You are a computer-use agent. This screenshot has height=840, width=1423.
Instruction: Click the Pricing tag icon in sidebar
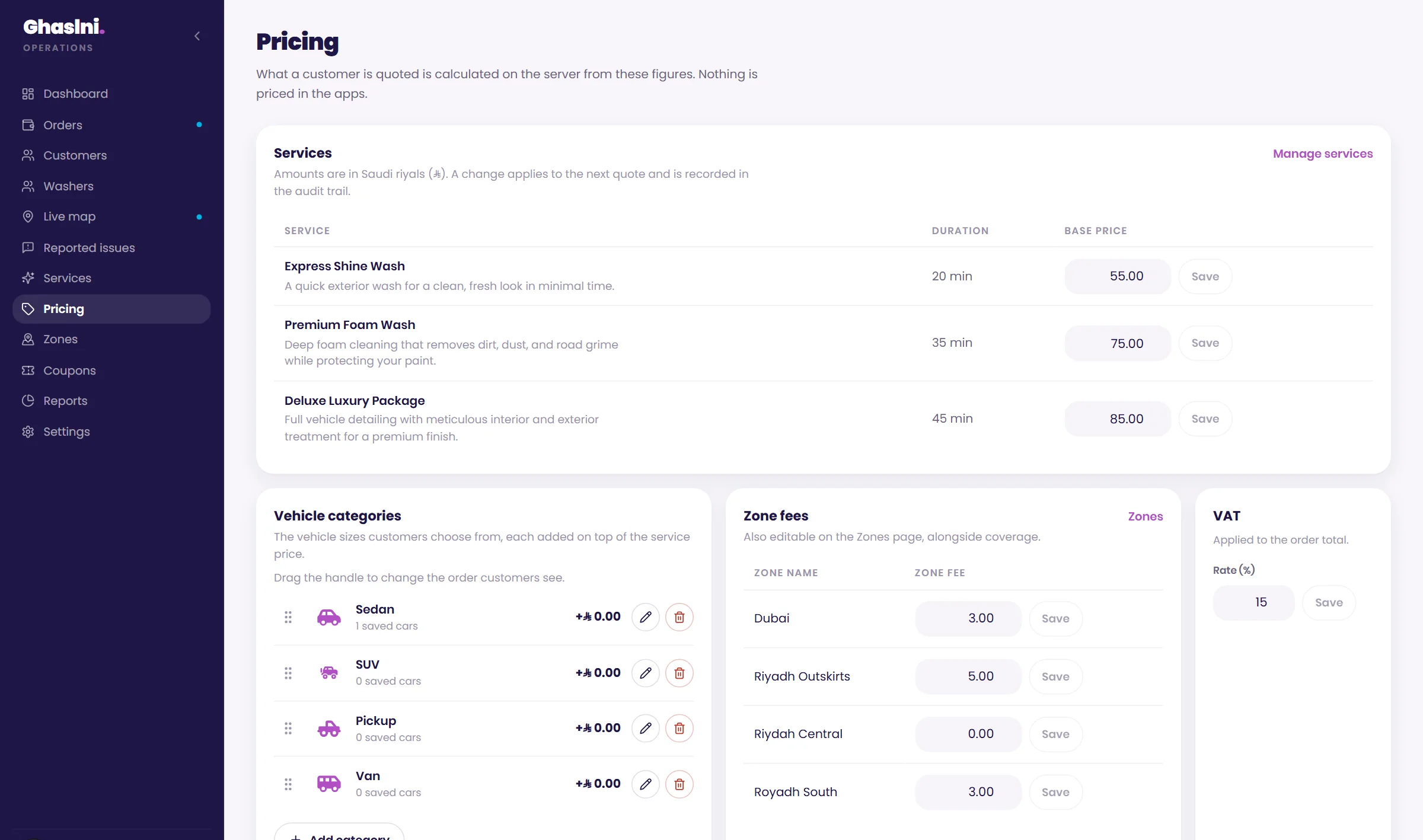point(28,309)
